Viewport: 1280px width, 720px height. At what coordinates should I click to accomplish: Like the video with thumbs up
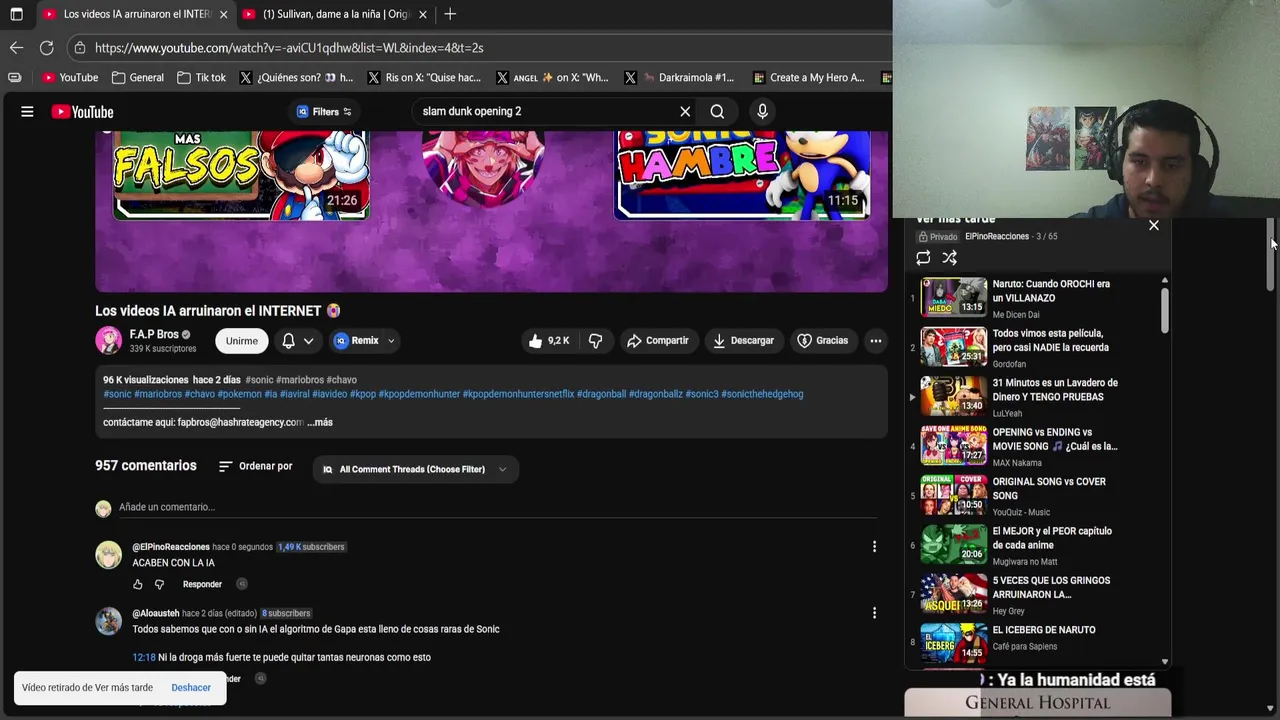[x=548, y=341]
